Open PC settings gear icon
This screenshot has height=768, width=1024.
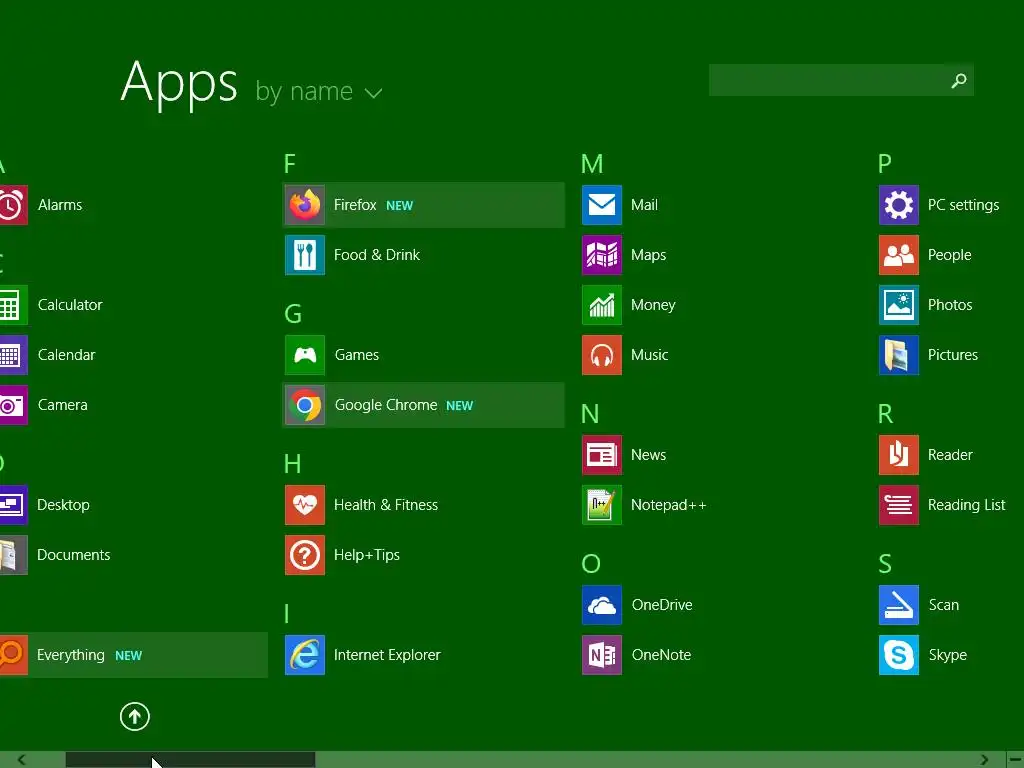coord(899,205)
